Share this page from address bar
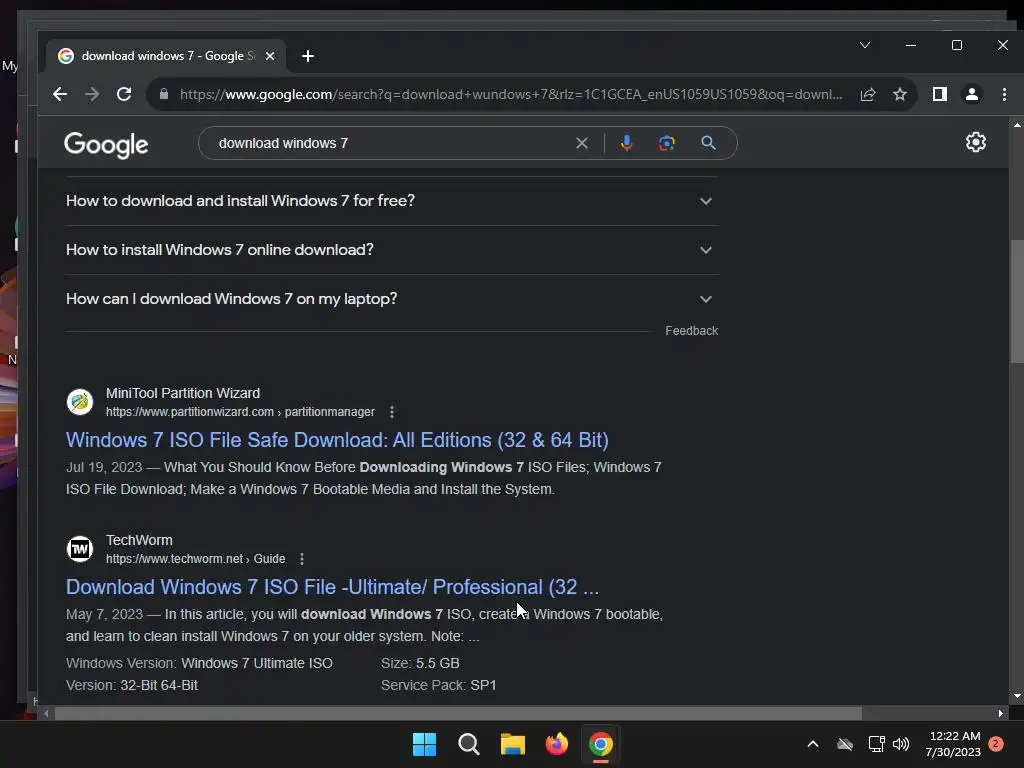1024x768 pixels. [x=868, y=94]
